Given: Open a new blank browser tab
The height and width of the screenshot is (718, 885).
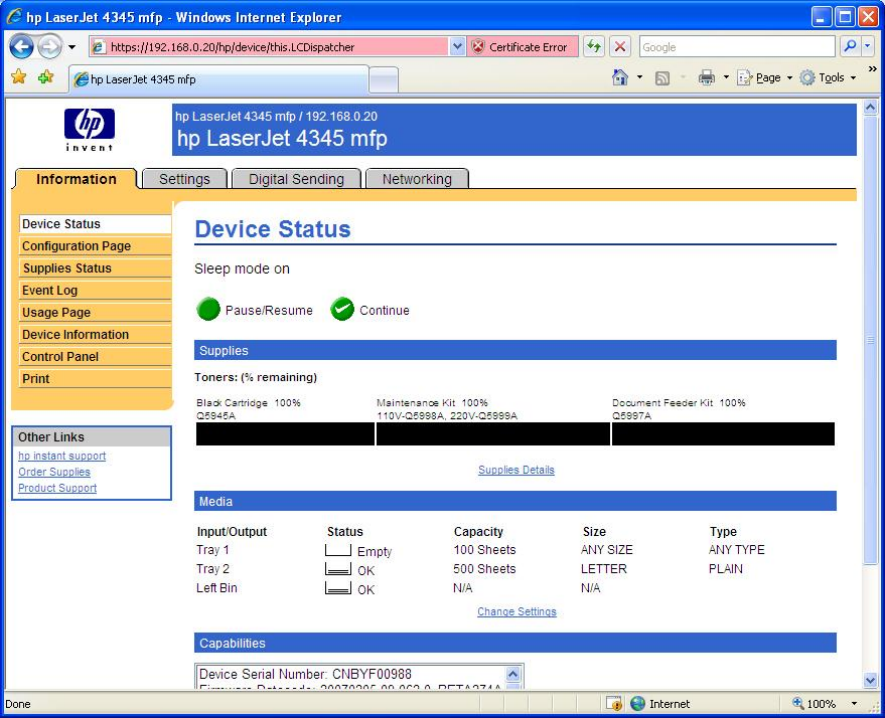Looking at the screenshot, I should coord(384,80).
